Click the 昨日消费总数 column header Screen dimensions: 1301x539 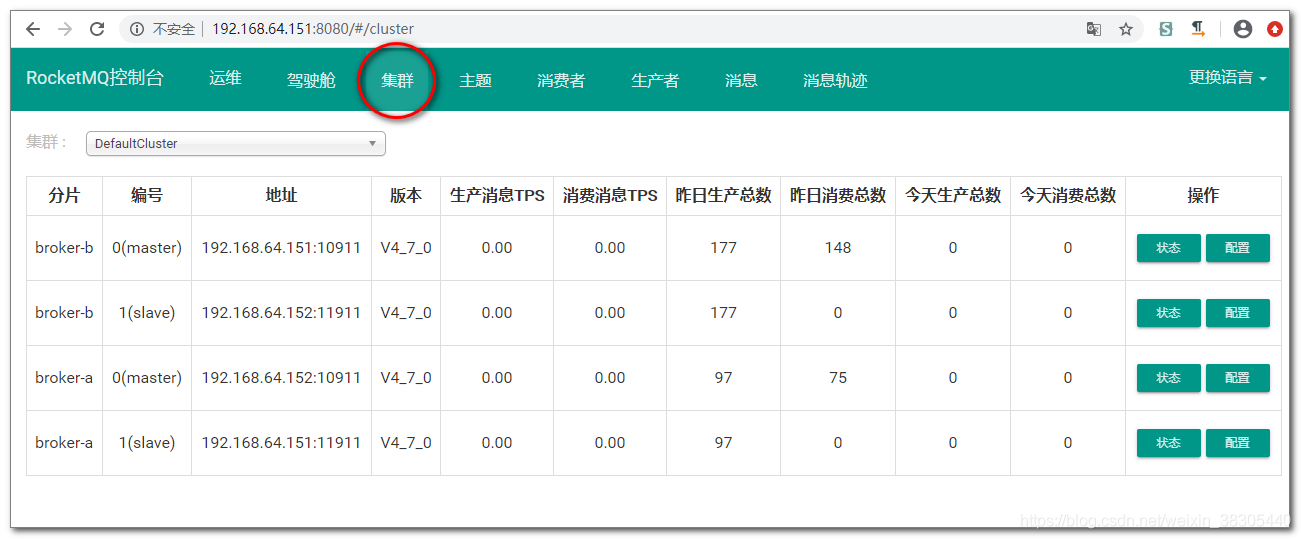click(838, 196)
